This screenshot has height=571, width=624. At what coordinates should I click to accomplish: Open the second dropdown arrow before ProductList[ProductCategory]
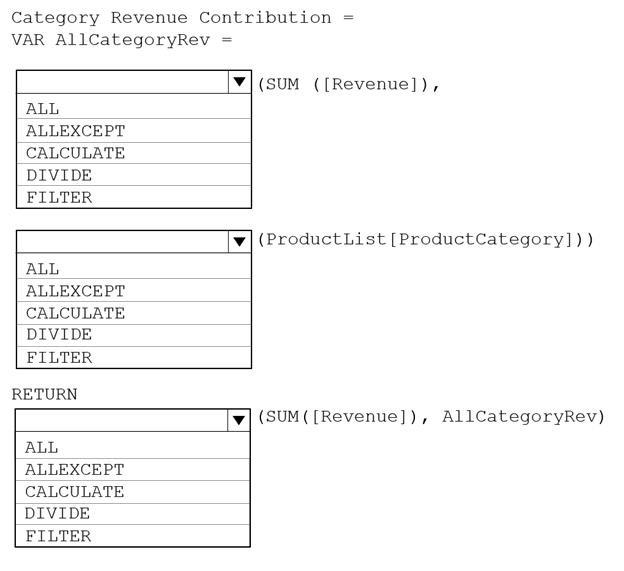240,242
